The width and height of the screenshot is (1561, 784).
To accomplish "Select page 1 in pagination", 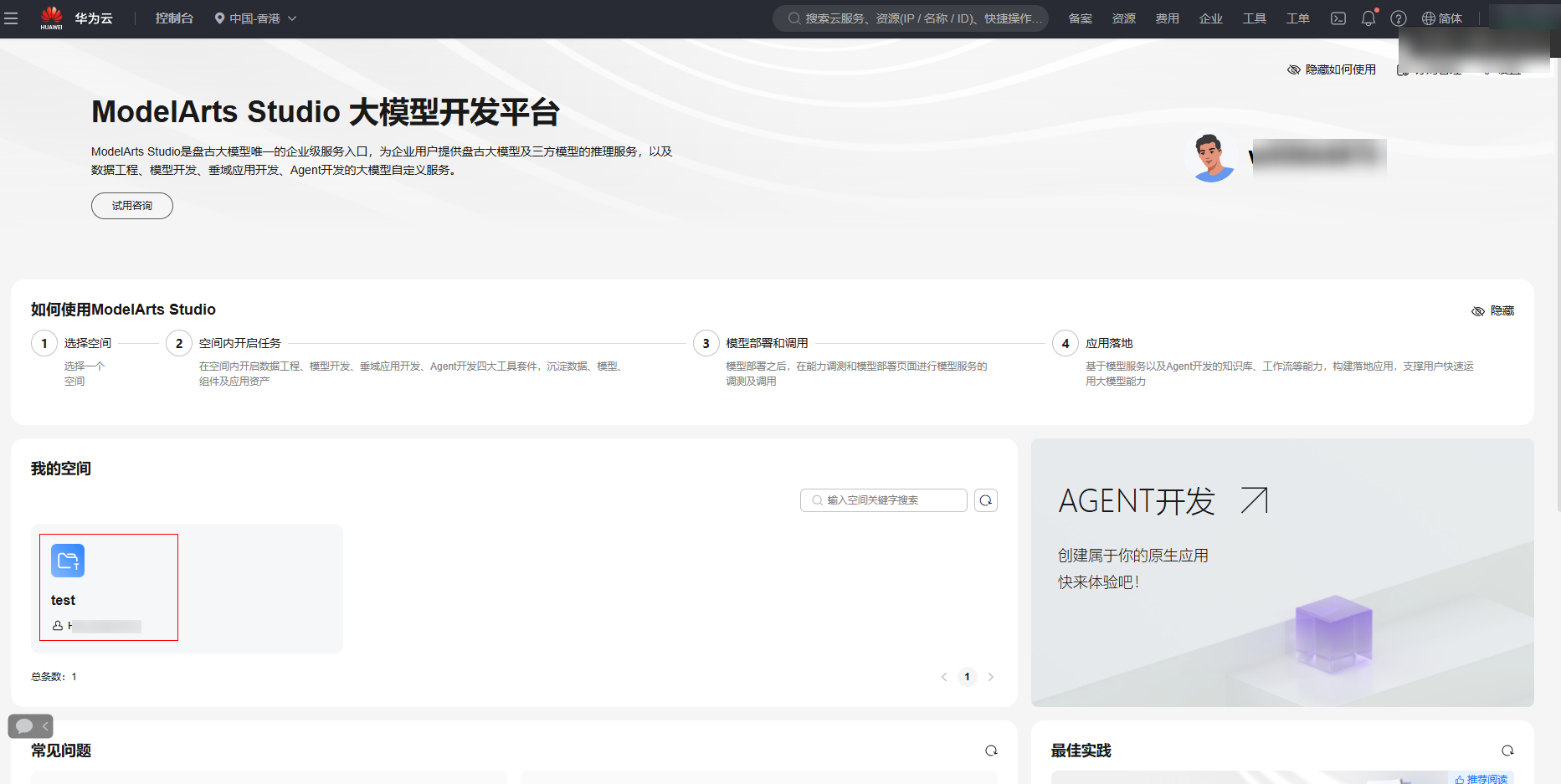I will pyautogui.click(x=968, y=677).
